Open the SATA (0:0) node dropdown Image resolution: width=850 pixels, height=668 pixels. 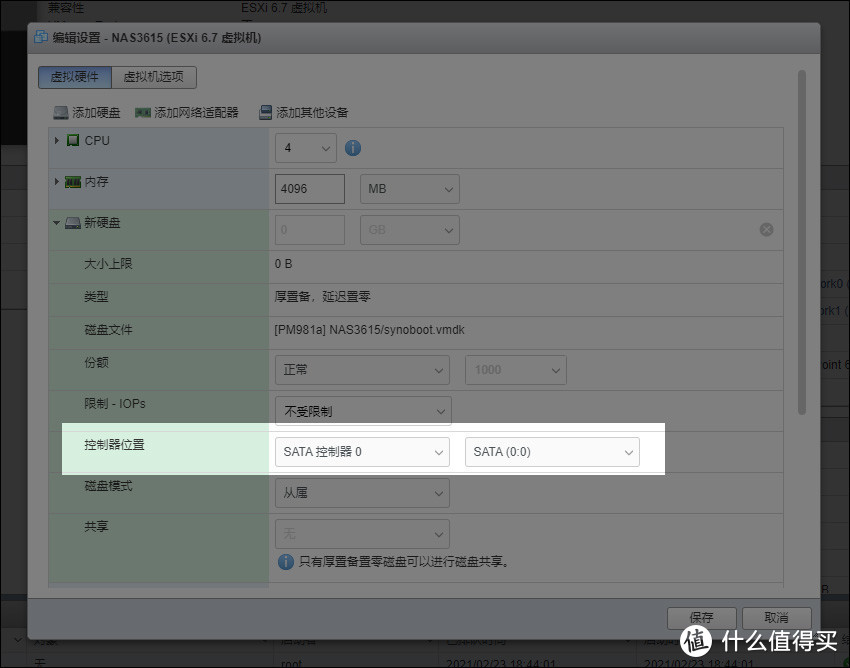(552, 452)
